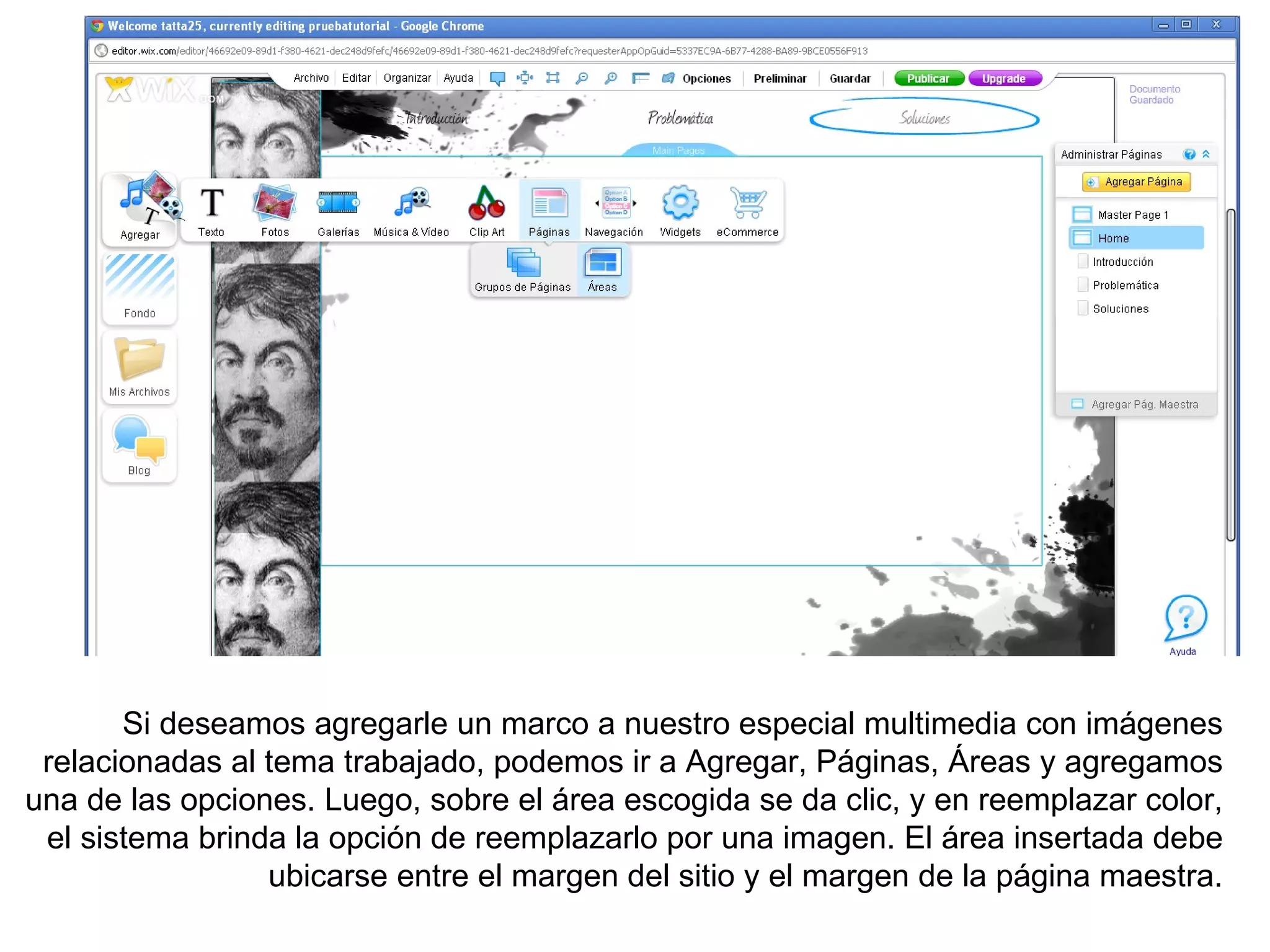Select Home in page list
This screenshot has width=1270, height=952.
1136,238
